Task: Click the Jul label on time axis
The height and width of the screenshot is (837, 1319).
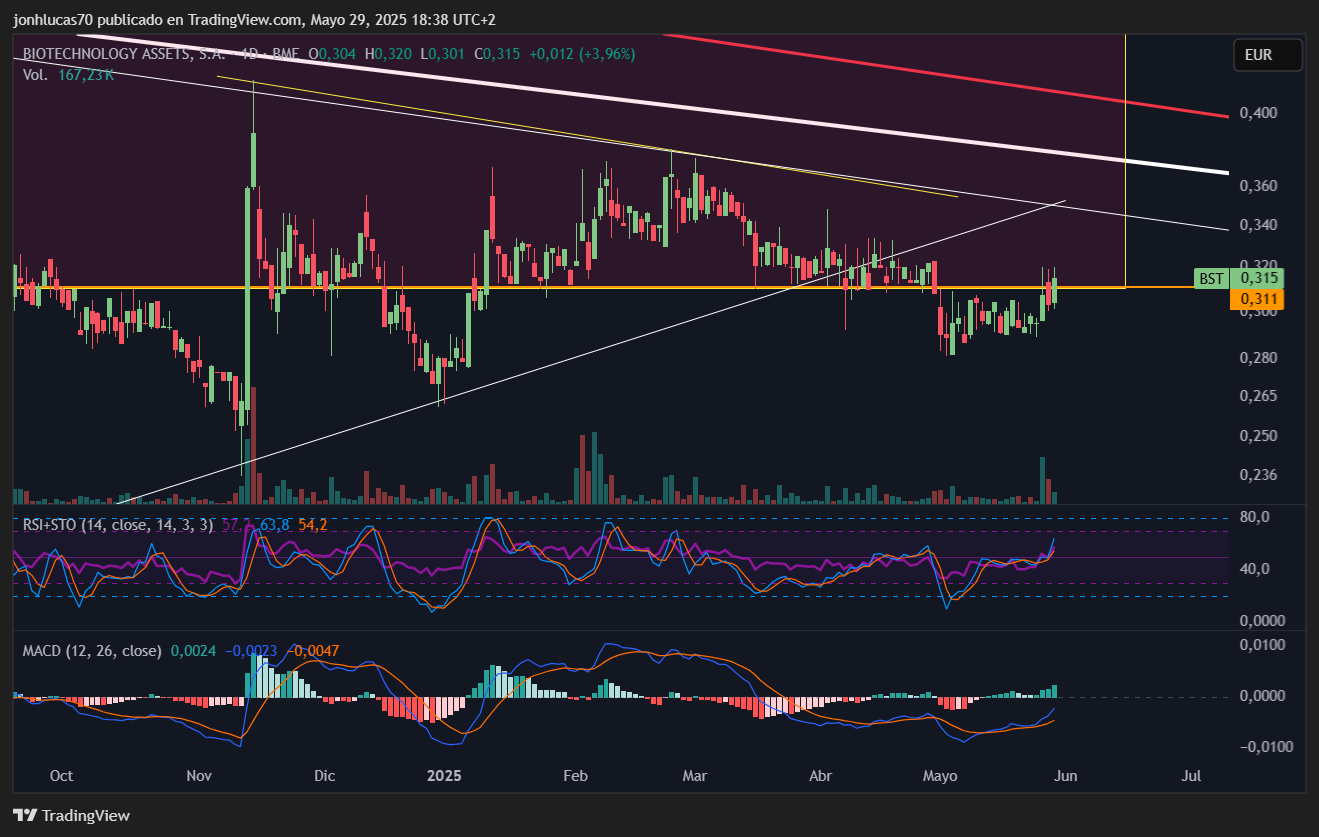Action: tap(1191, 776)
